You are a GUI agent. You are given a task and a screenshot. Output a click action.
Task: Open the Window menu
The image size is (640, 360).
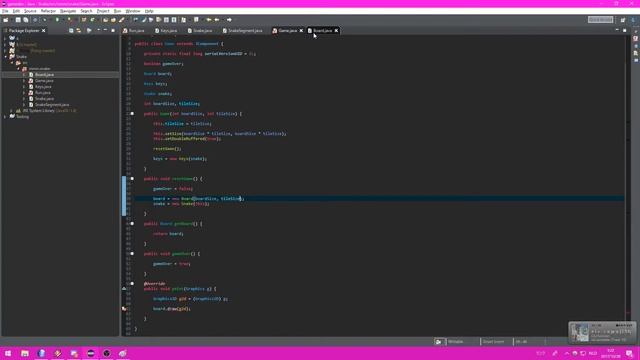[133, 11]
